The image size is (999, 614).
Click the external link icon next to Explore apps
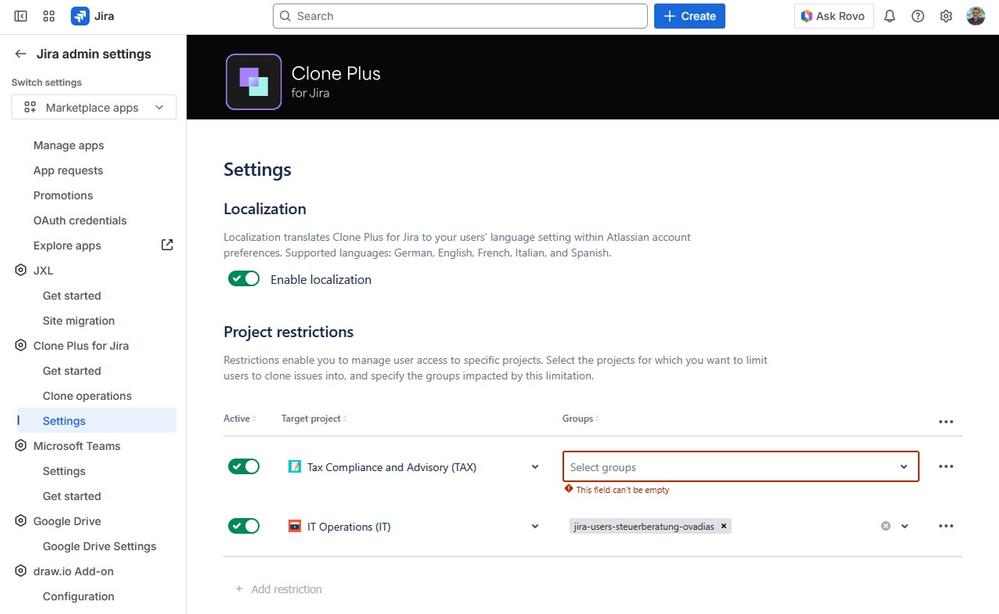point(167,245)
